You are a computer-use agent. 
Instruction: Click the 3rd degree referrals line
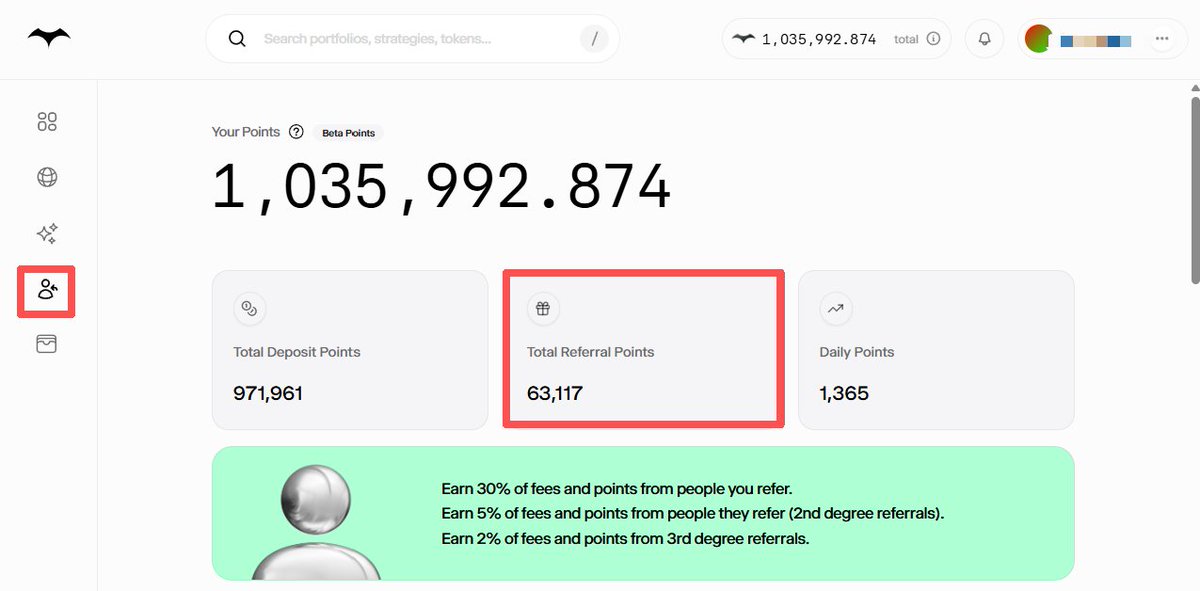pyautogui.click(x=625, y=539)
